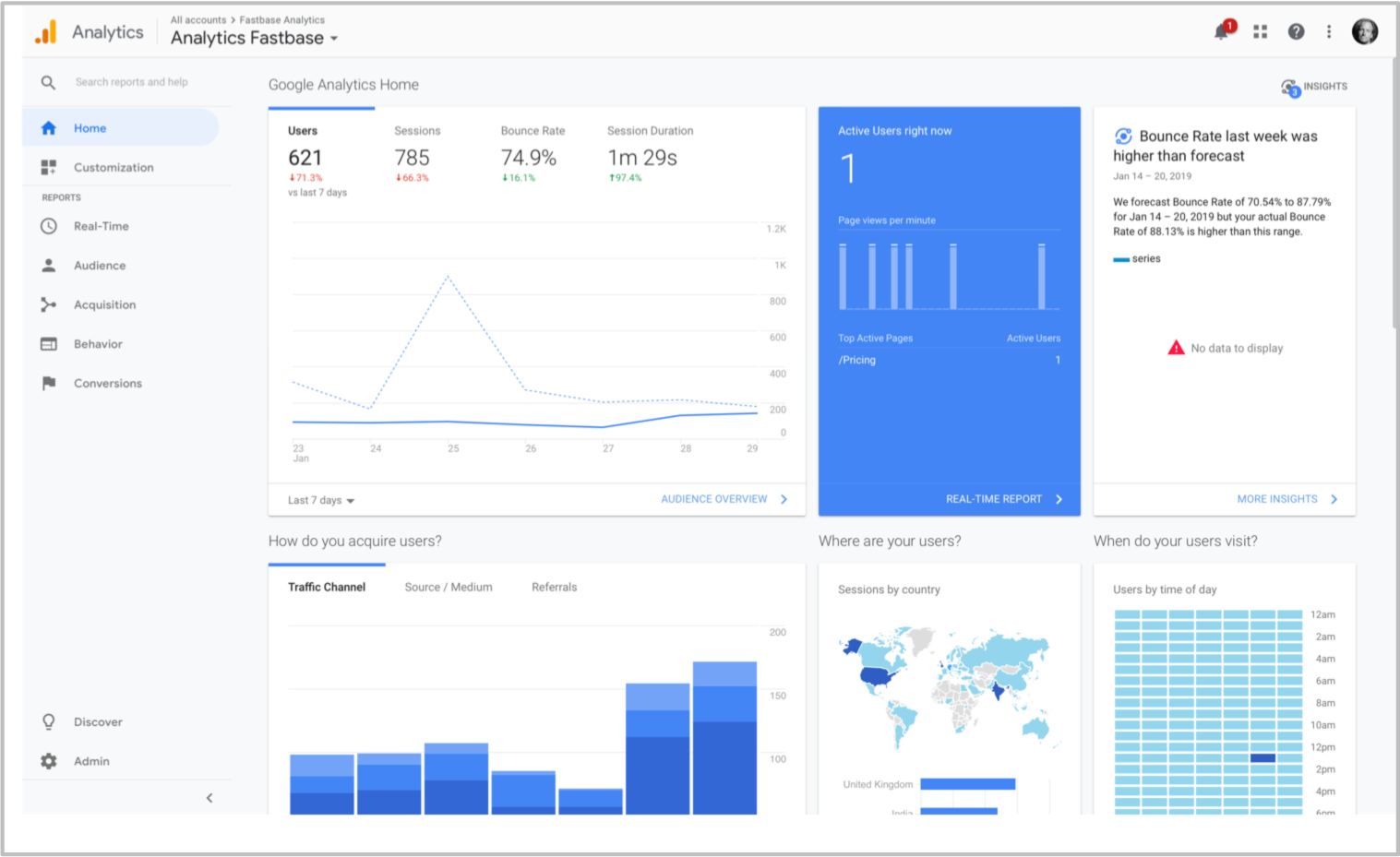1400x857 pixels.
Task: Click the /Pricing top active page
Action: (x=857, y=361)
